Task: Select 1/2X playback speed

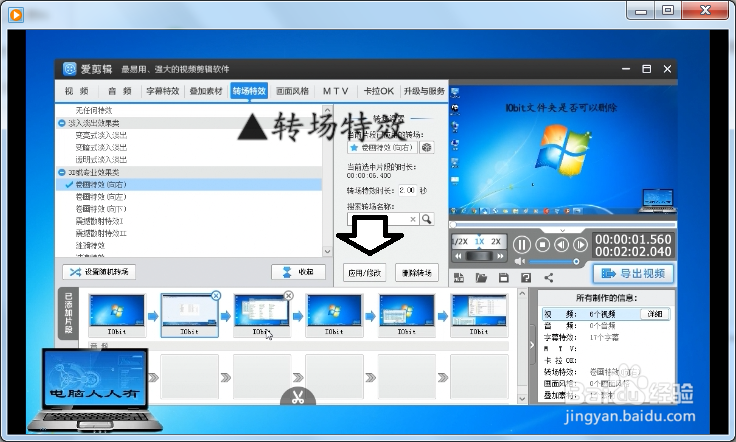Action: pos(460,242)
